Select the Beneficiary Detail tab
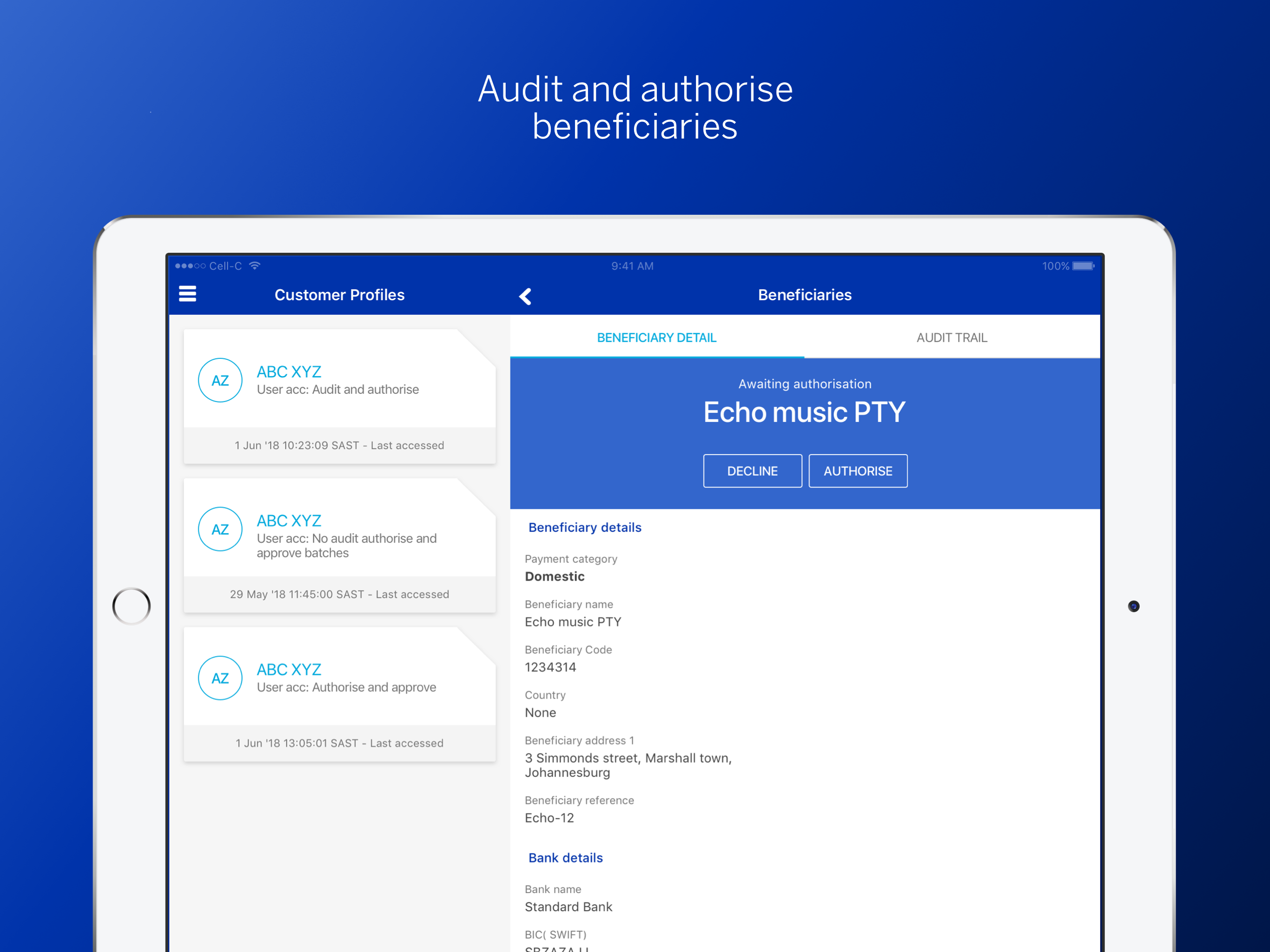 pos(656,337)
